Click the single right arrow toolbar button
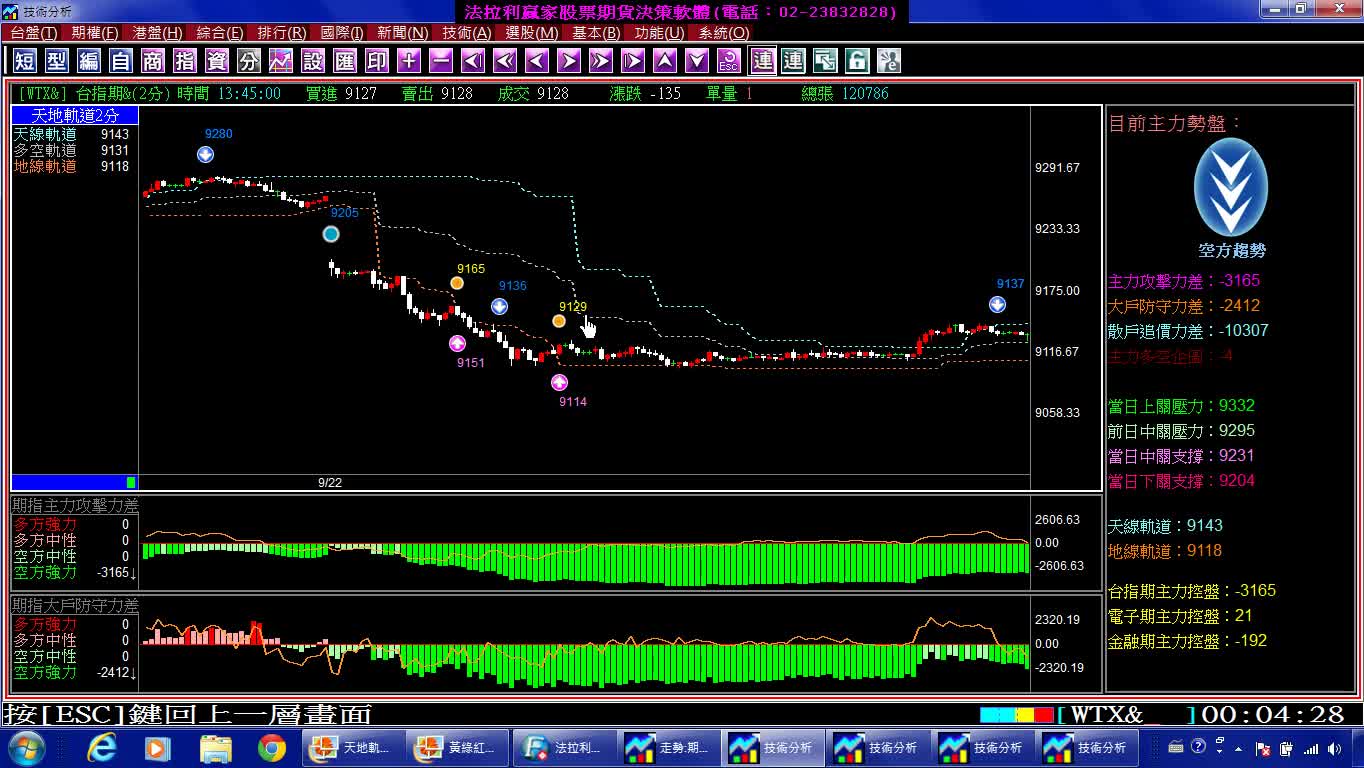Screen dimensions: 1364x768 (x=569, y=61)
